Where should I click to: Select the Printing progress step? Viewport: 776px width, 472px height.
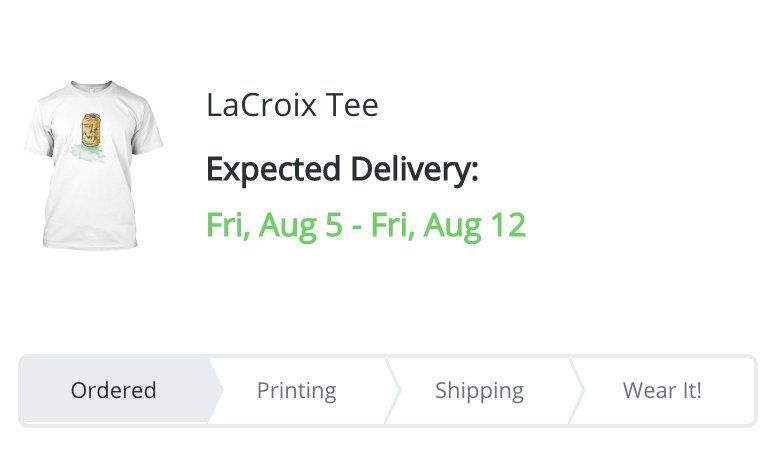pos(296,390)
